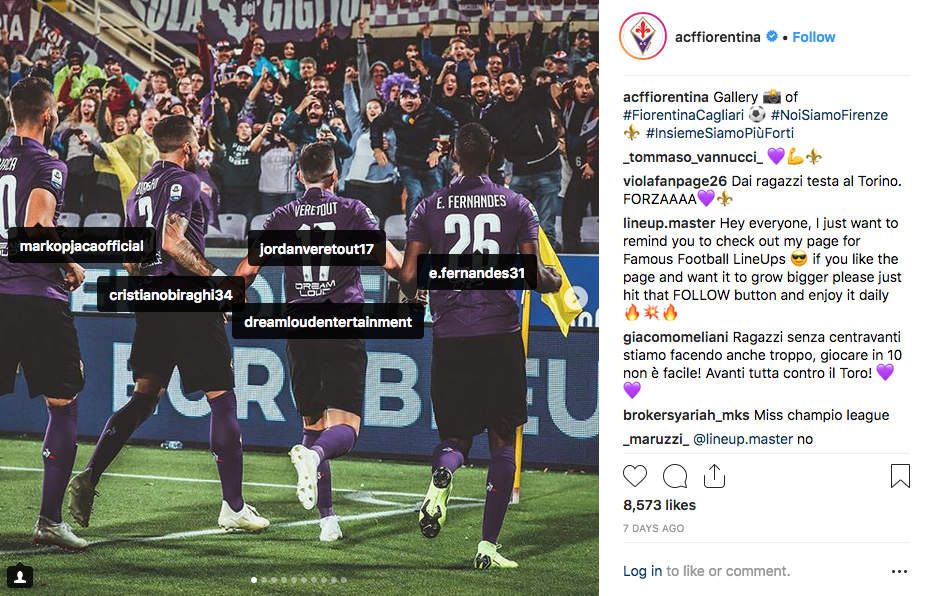Toggle tagged people with the person icon

(x=20, y=576)
